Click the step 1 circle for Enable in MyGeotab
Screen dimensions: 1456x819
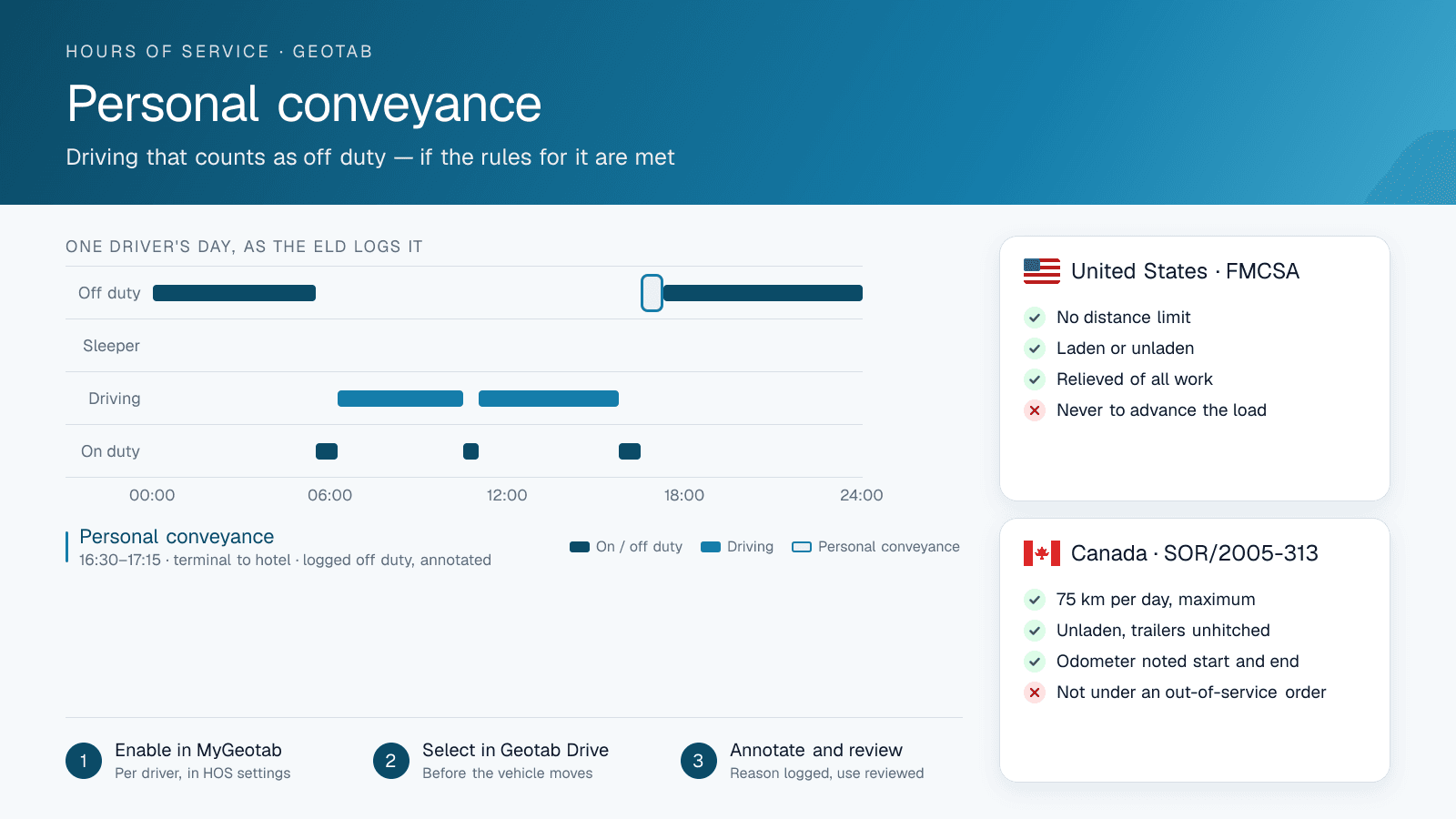pyautogui.click(x=84, y=761)
